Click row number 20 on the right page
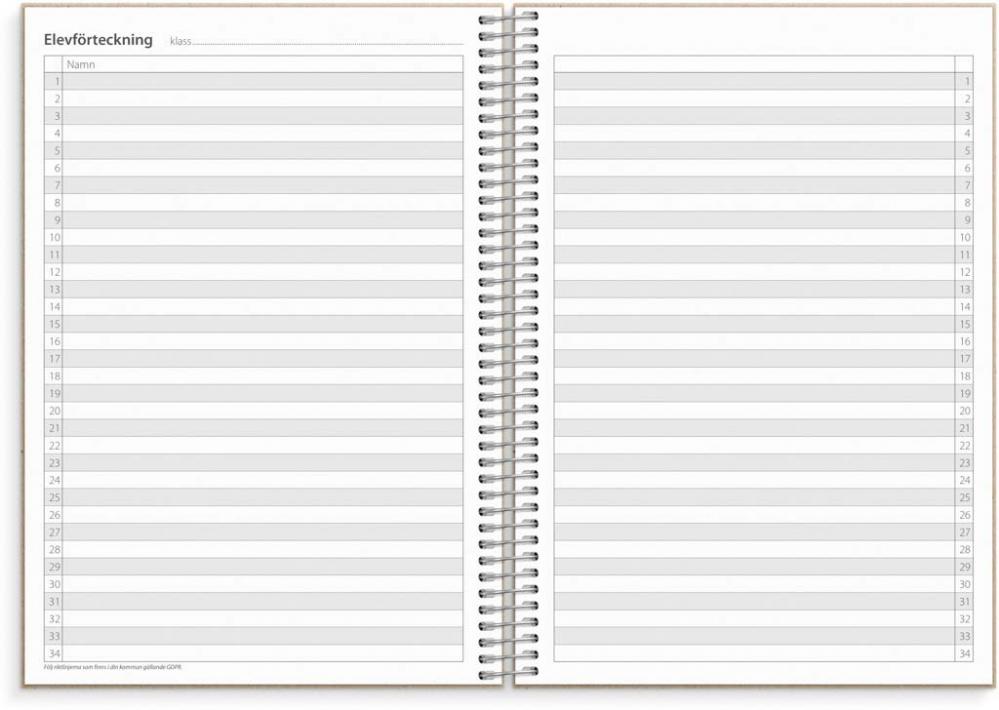The width and height of the screenshot is (999, 710). (x=965, y=411)
